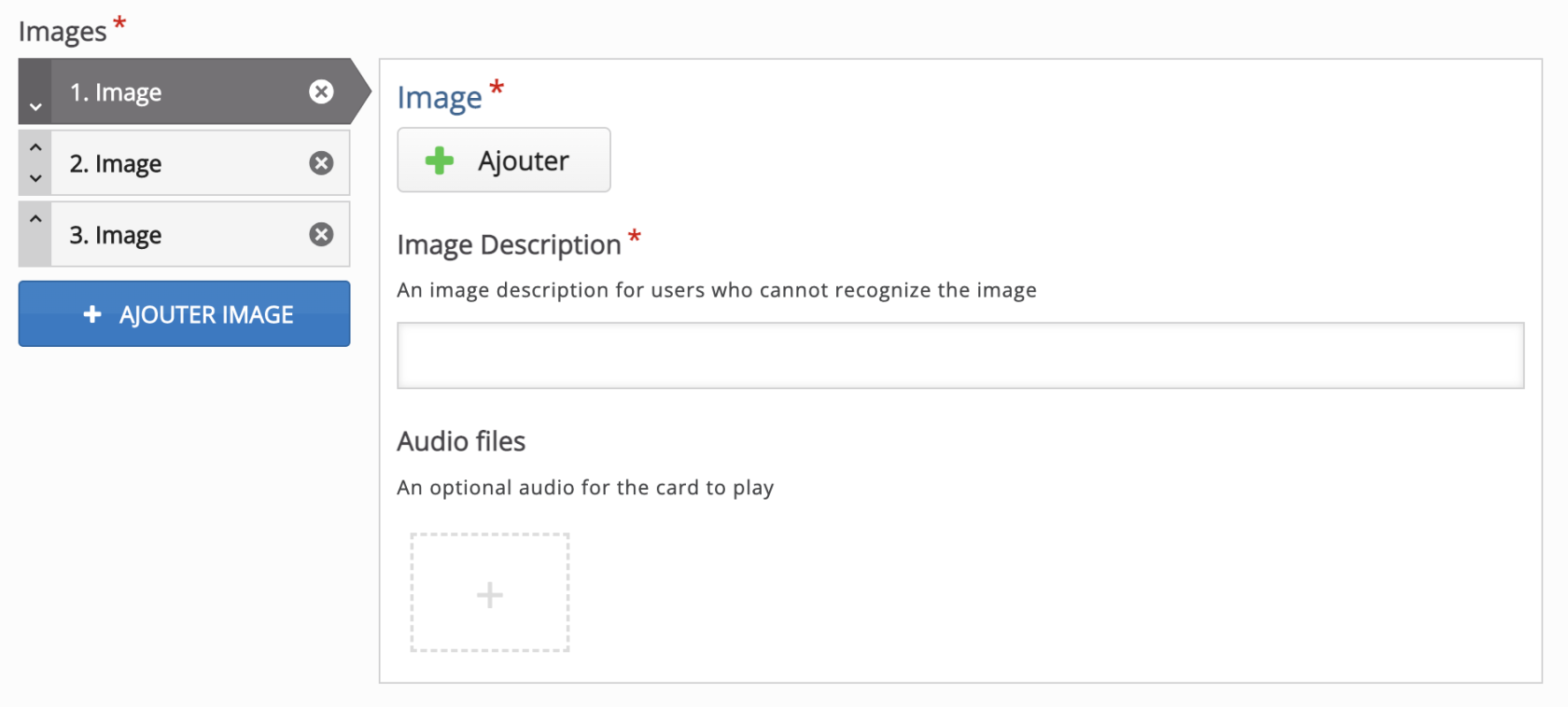This screenshot has height=707, width=1568.
Task: Delete the 2. Image entry
Action: [321, 163]
